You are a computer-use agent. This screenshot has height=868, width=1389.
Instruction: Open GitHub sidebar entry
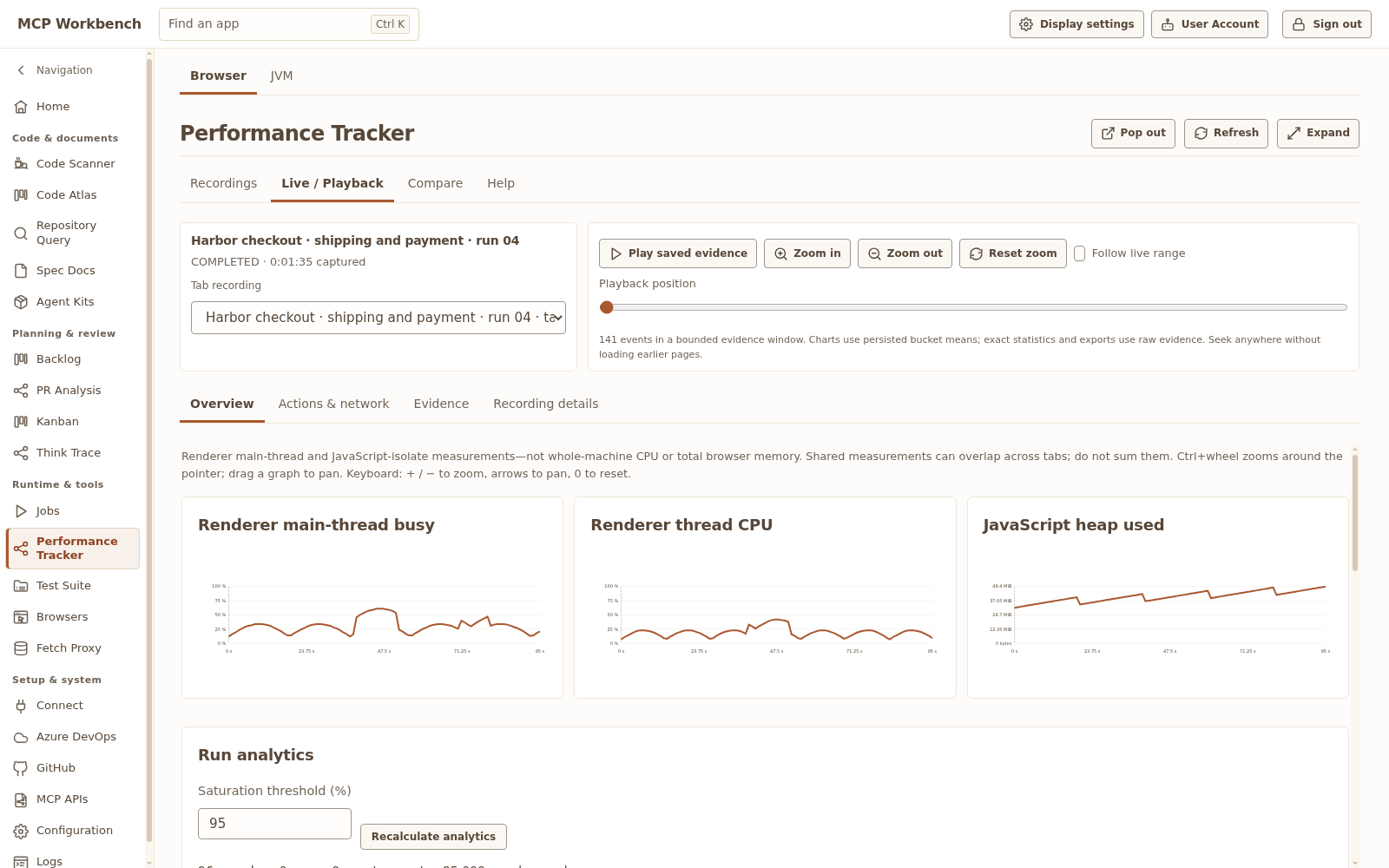pos(73,767)
